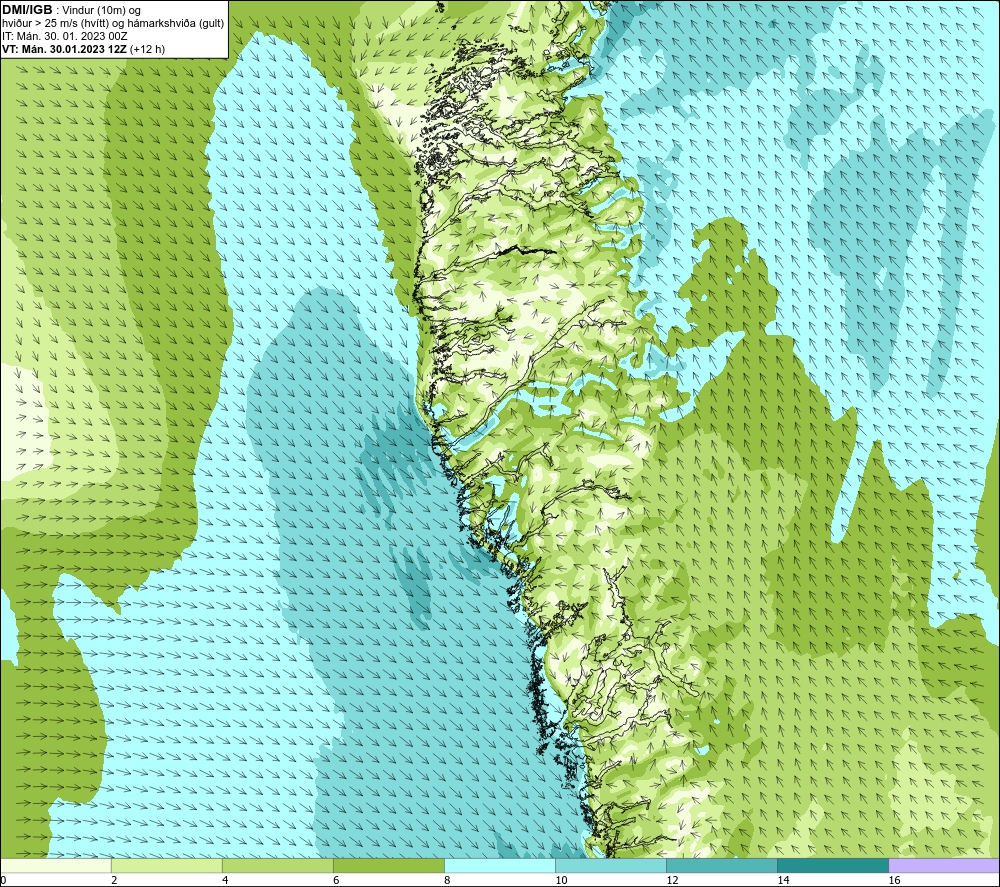Screen dimensions: 1000x887
Task: Click the palest yellow 0–2 m/s legend swatch
Action: (x=56, y=866)
